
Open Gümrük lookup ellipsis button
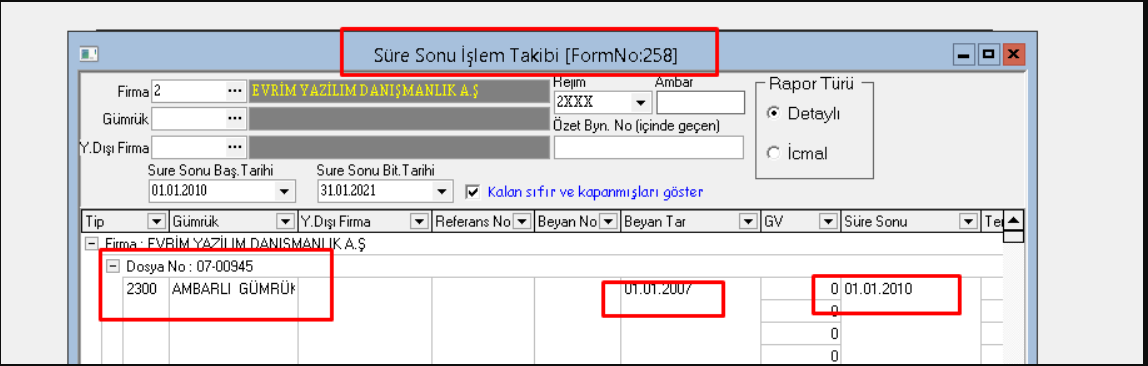[x=234, y=119]
